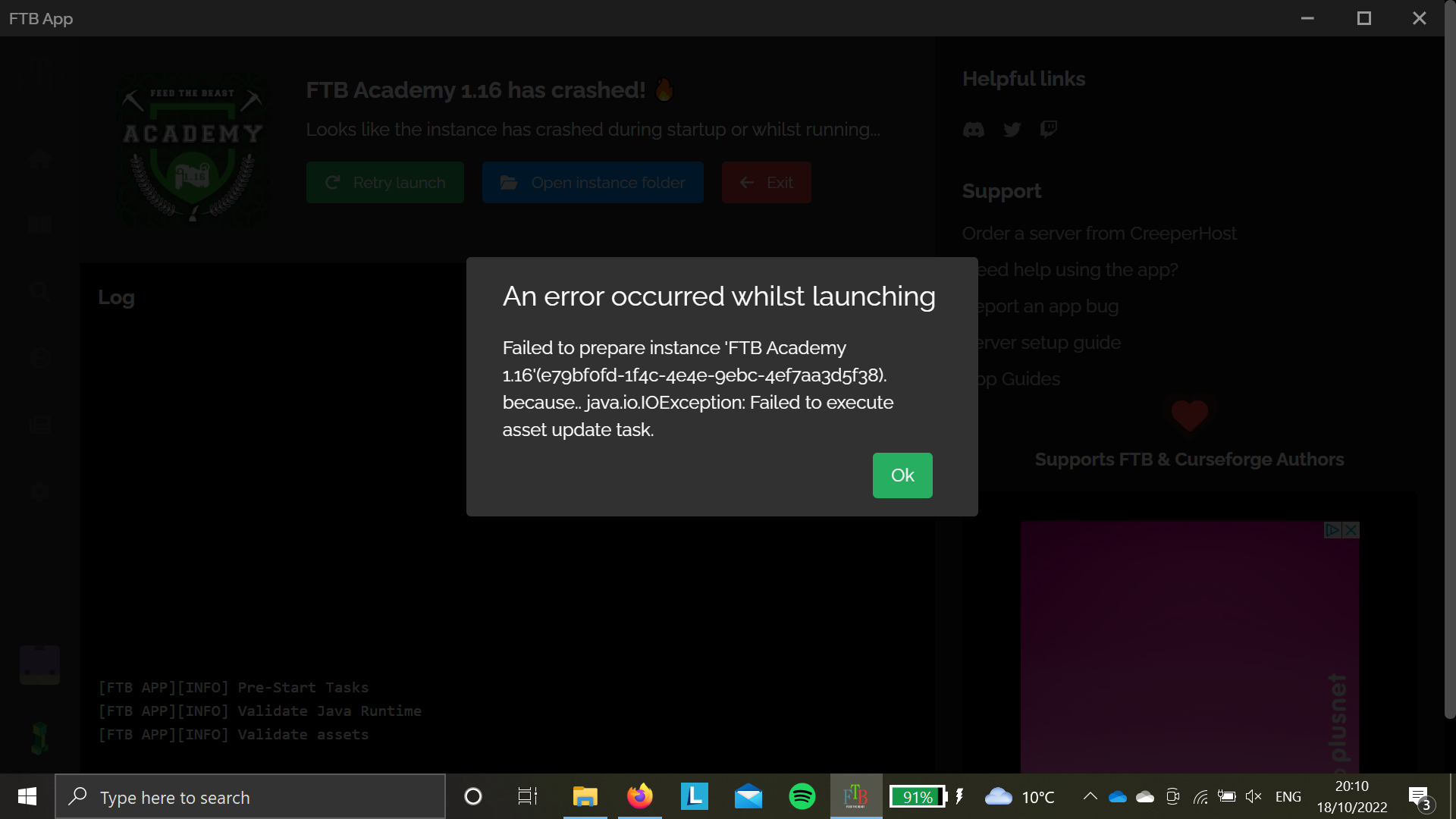Open Spotify from the taskbar
The width and height of the screenshot is (1456, 819).
tap(802, 796)
